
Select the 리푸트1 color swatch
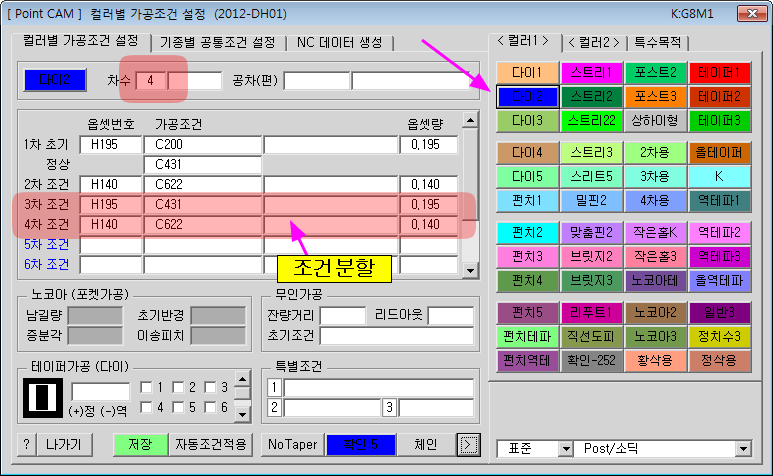(x=591, y=313)
